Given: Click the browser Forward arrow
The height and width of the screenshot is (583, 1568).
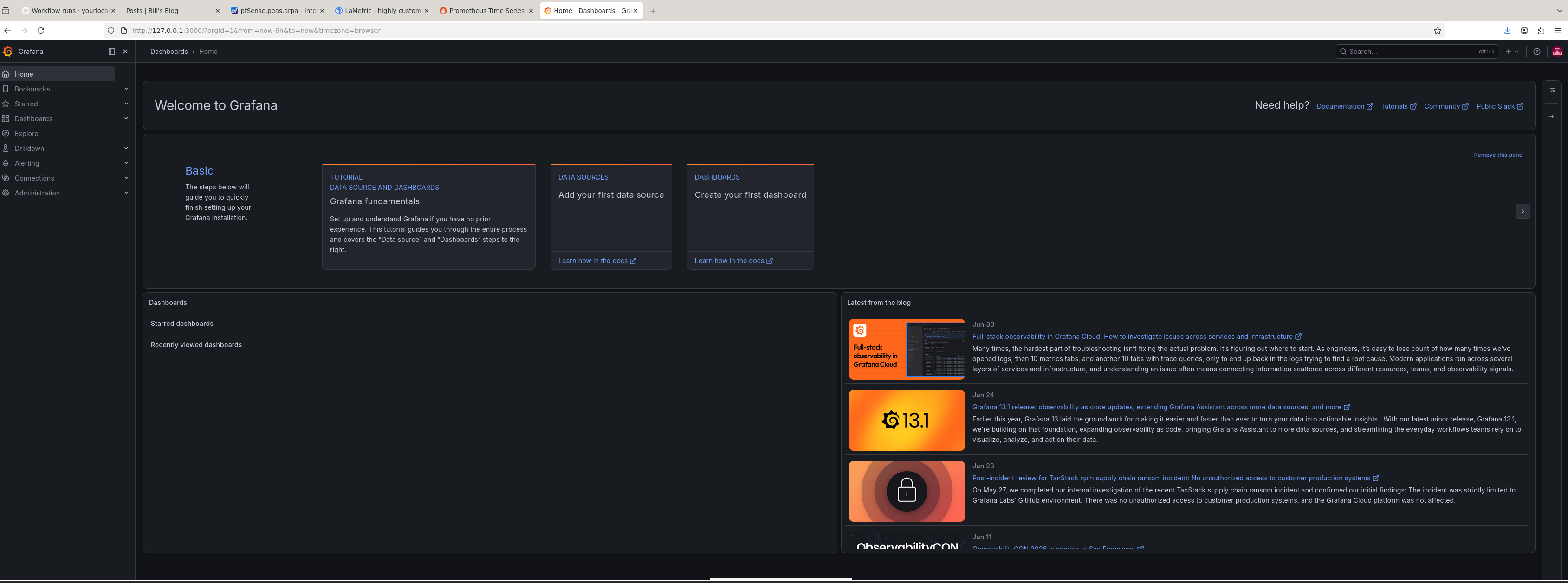Looking at the screenshot, I should 24,31.
